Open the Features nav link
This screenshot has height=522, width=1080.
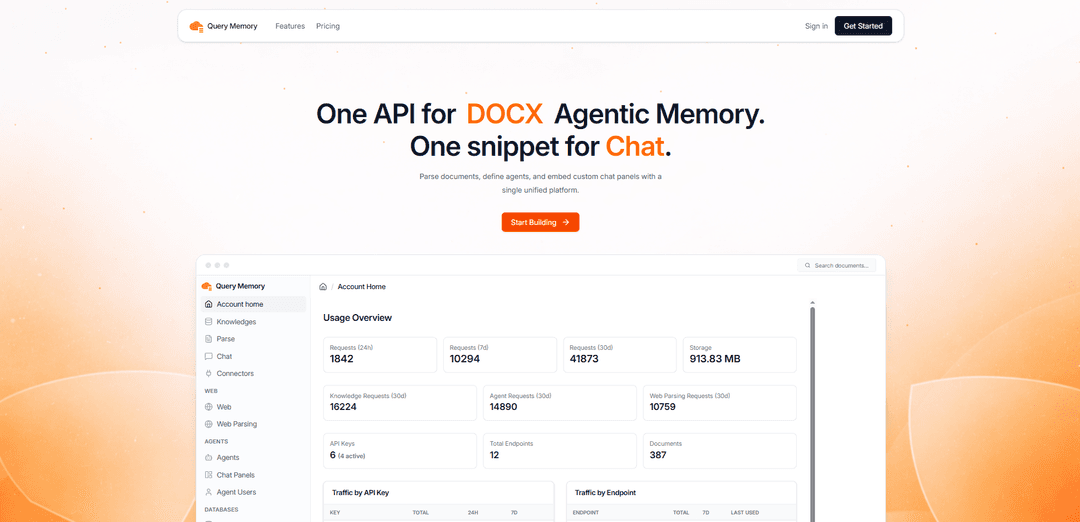290,26
